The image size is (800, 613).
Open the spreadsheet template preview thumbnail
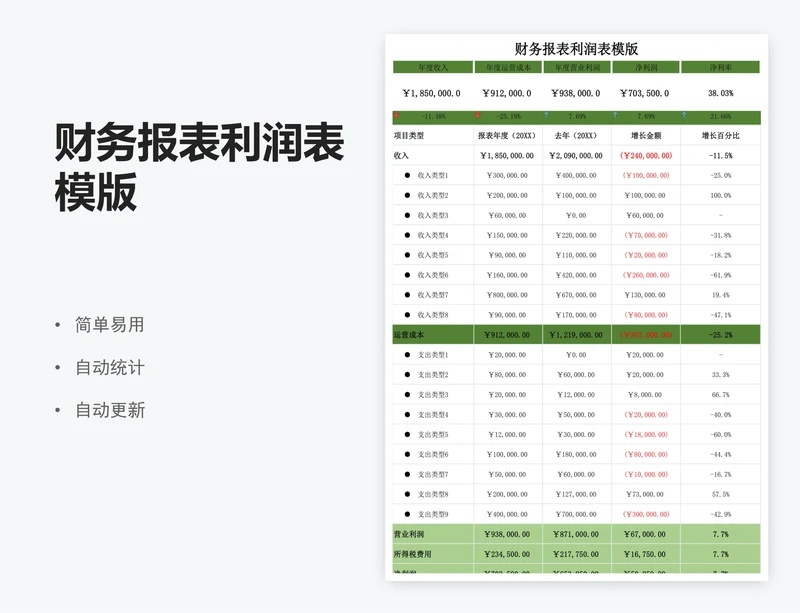[577, 307]
